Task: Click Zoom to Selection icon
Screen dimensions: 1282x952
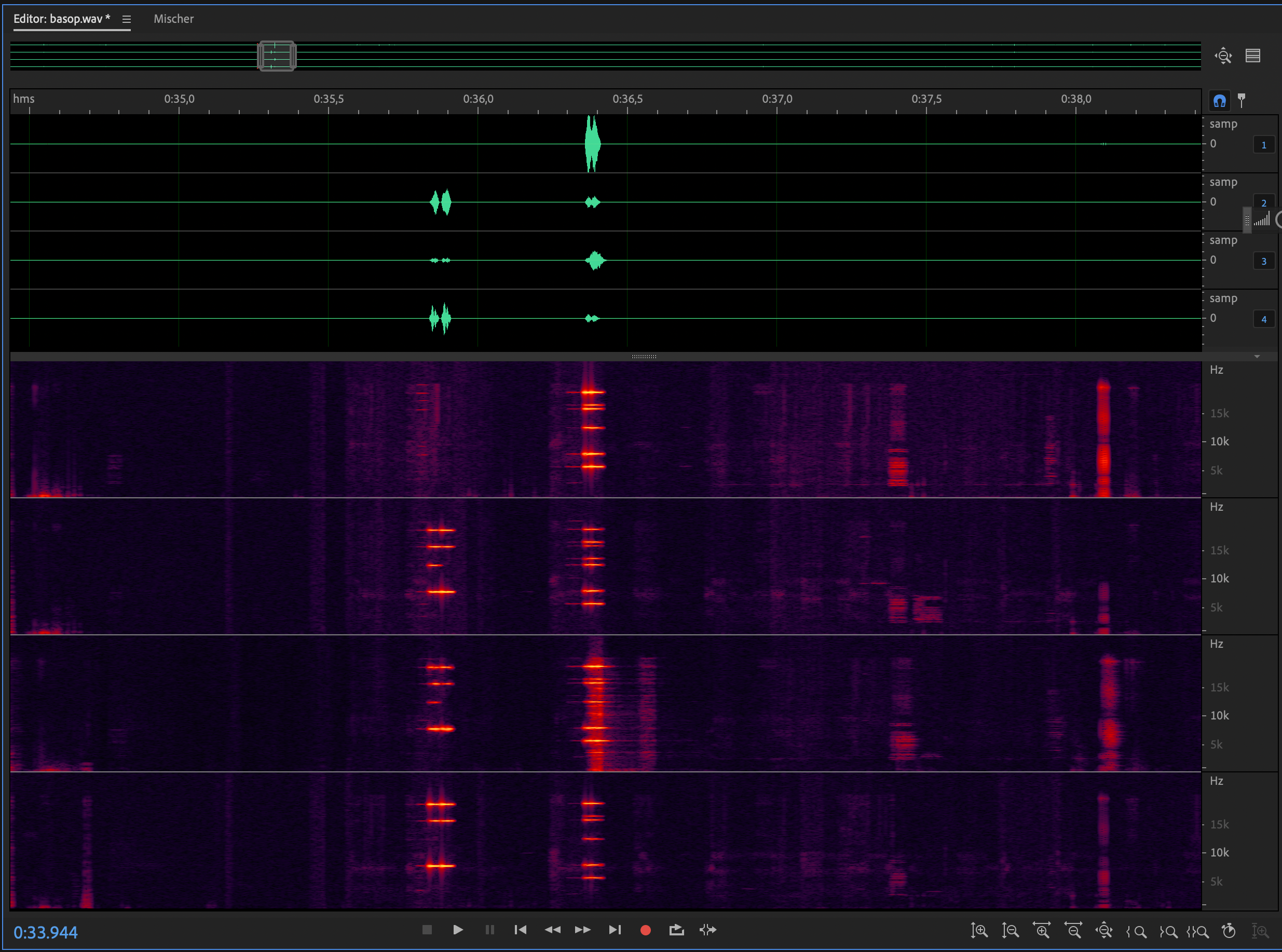Action: coord(1198,931)
